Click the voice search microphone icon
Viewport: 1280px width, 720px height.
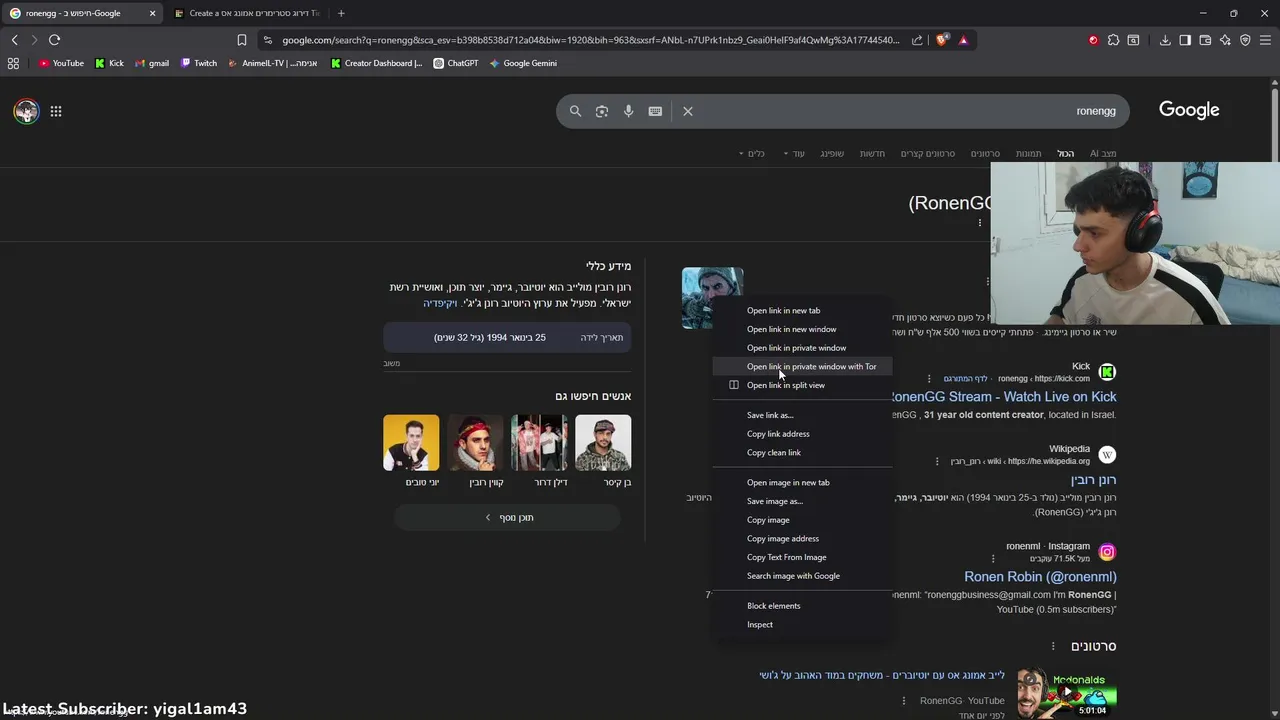pos(628,111)
